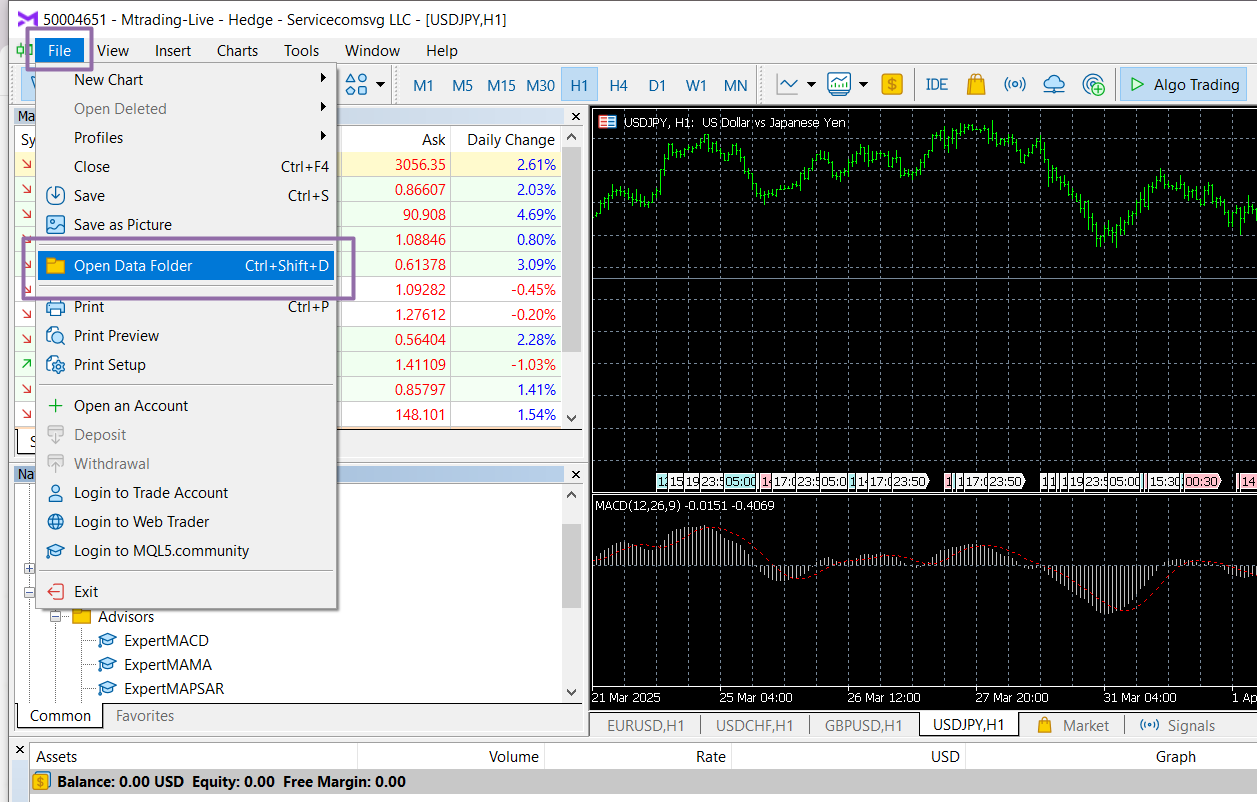
Task: Click Navigator scroll down arrow
Action: [572, 691]
